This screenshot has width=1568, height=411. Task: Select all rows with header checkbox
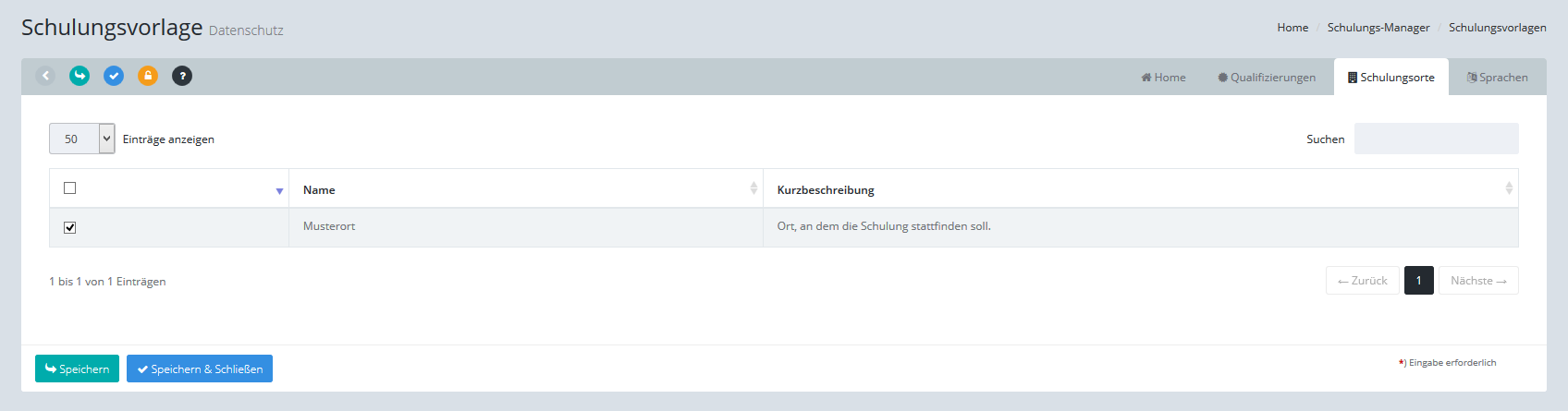tap(69, 188)
